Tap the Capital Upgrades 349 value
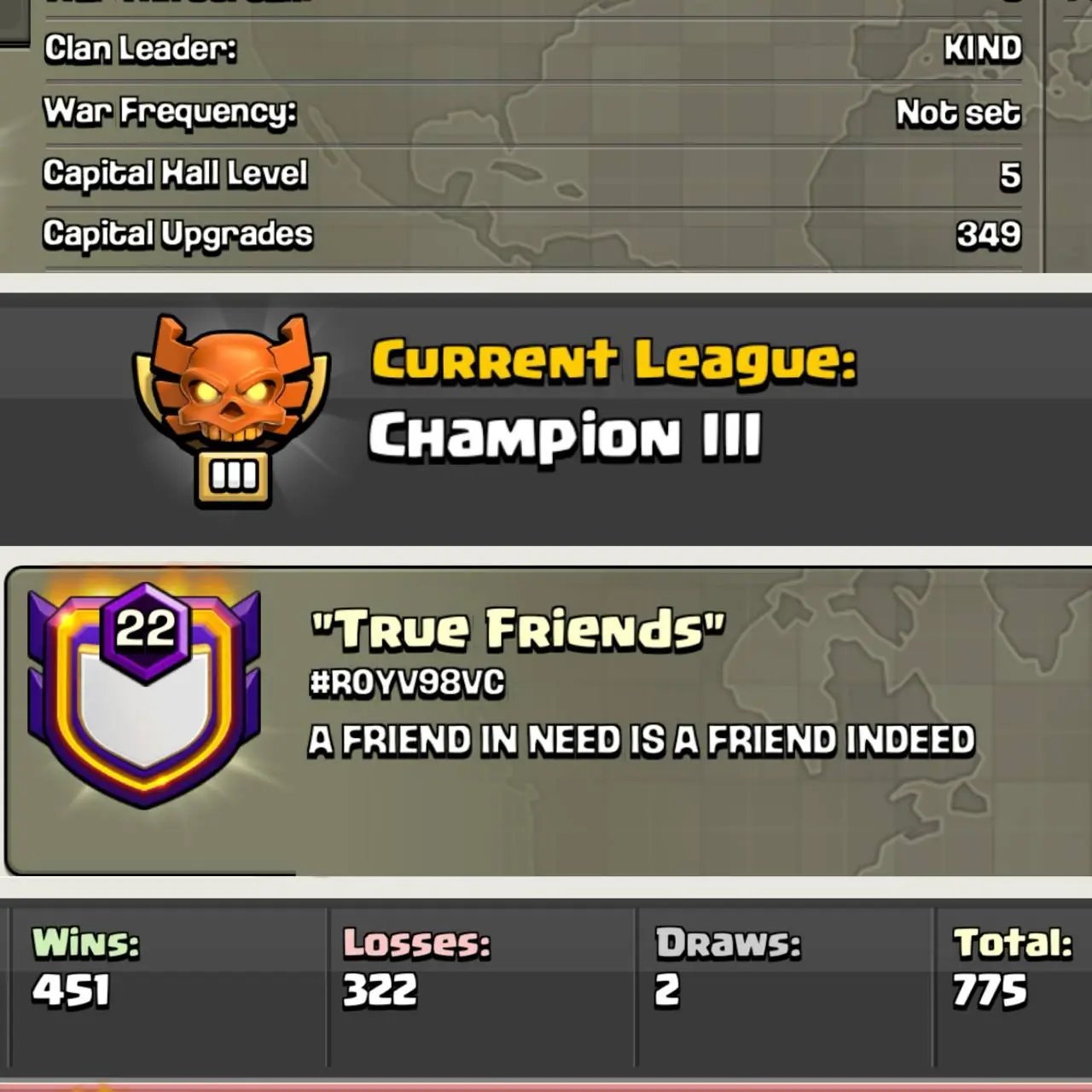1092x1092 pixels. point(989,235)
